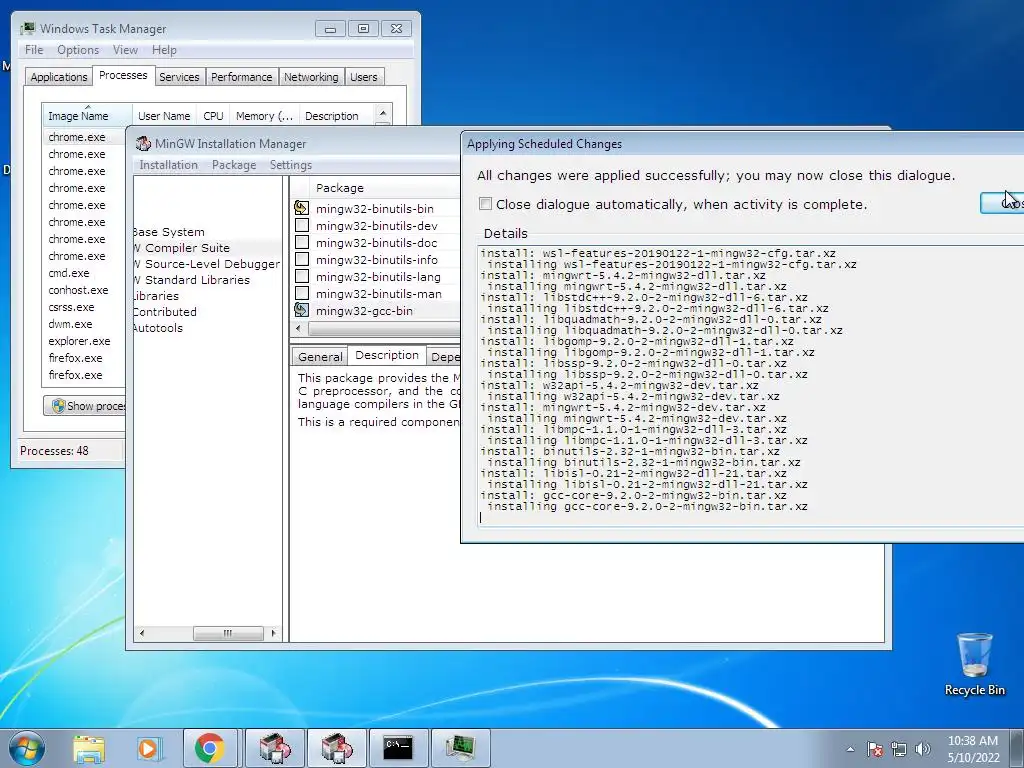The image size is (1024, 768).
Task: Sort processes by Memory column
Action: pyautogui.click(x=264, y=116)
